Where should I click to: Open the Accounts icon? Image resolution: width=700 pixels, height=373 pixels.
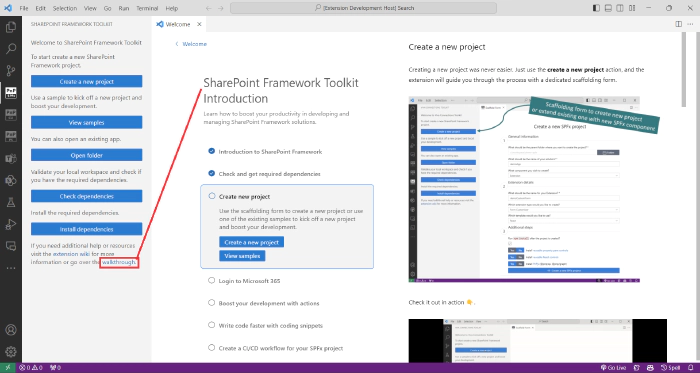point(11,330)
